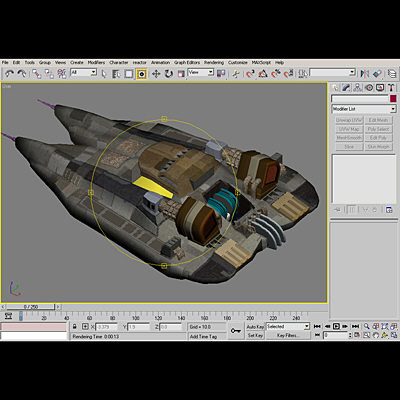
Task: Click Configure Modifier Sets icon
Action: [389, 210]
